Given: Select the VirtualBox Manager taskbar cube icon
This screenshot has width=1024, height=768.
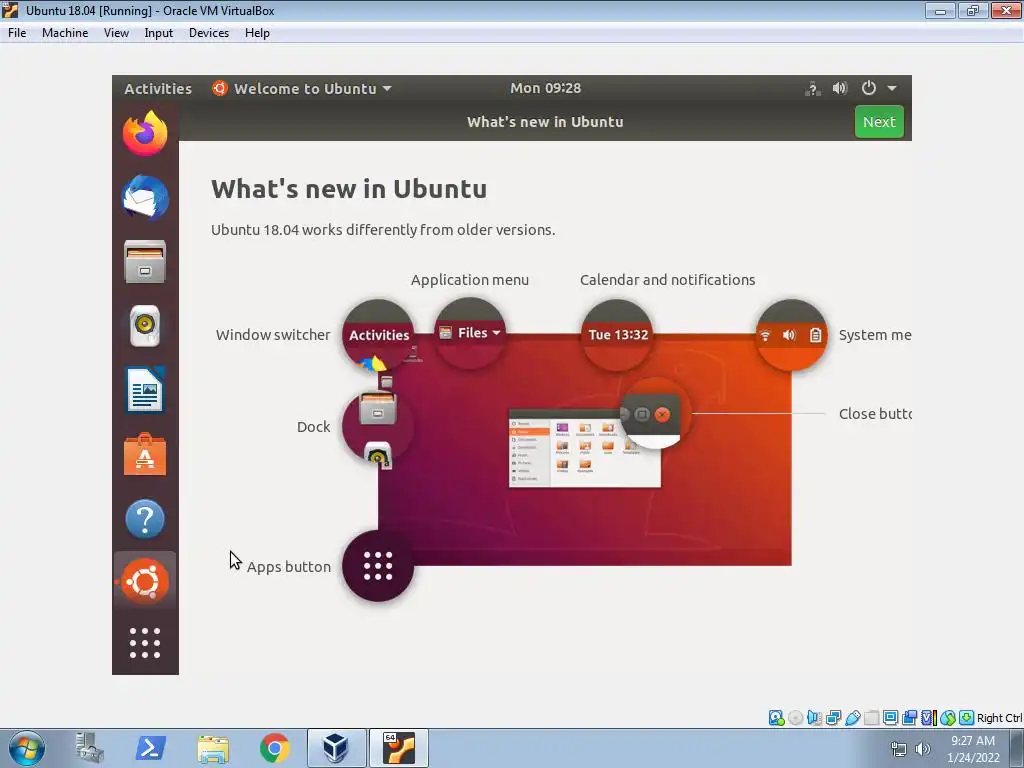Looking at the screenshot, I should 336,748.
